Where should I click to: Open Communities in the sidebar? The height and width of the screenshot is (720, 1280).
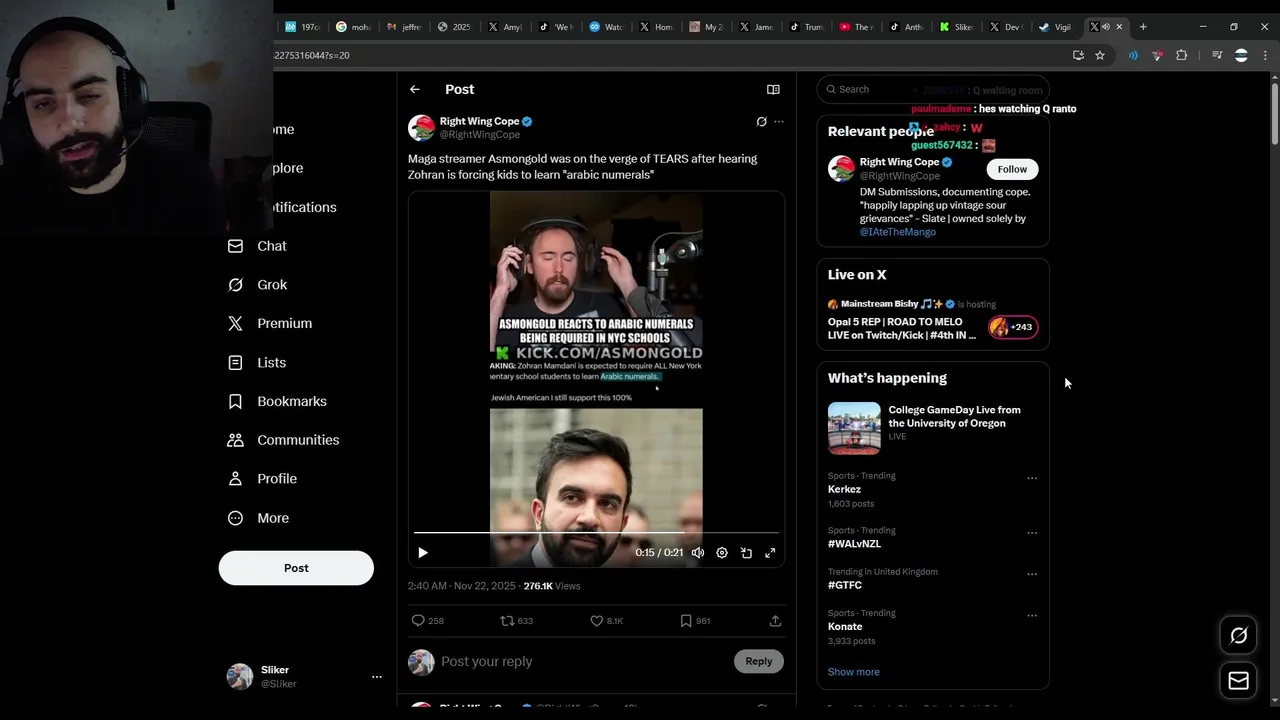coord(283,440)
